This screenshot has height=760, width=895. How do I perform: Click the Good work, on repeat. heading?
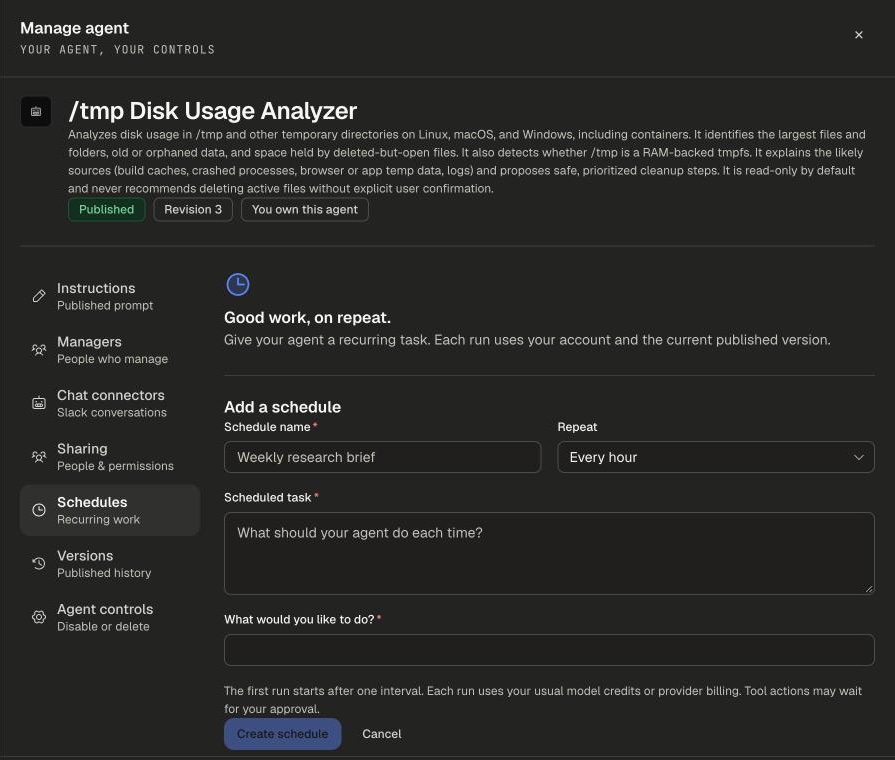tap(307, 317)
